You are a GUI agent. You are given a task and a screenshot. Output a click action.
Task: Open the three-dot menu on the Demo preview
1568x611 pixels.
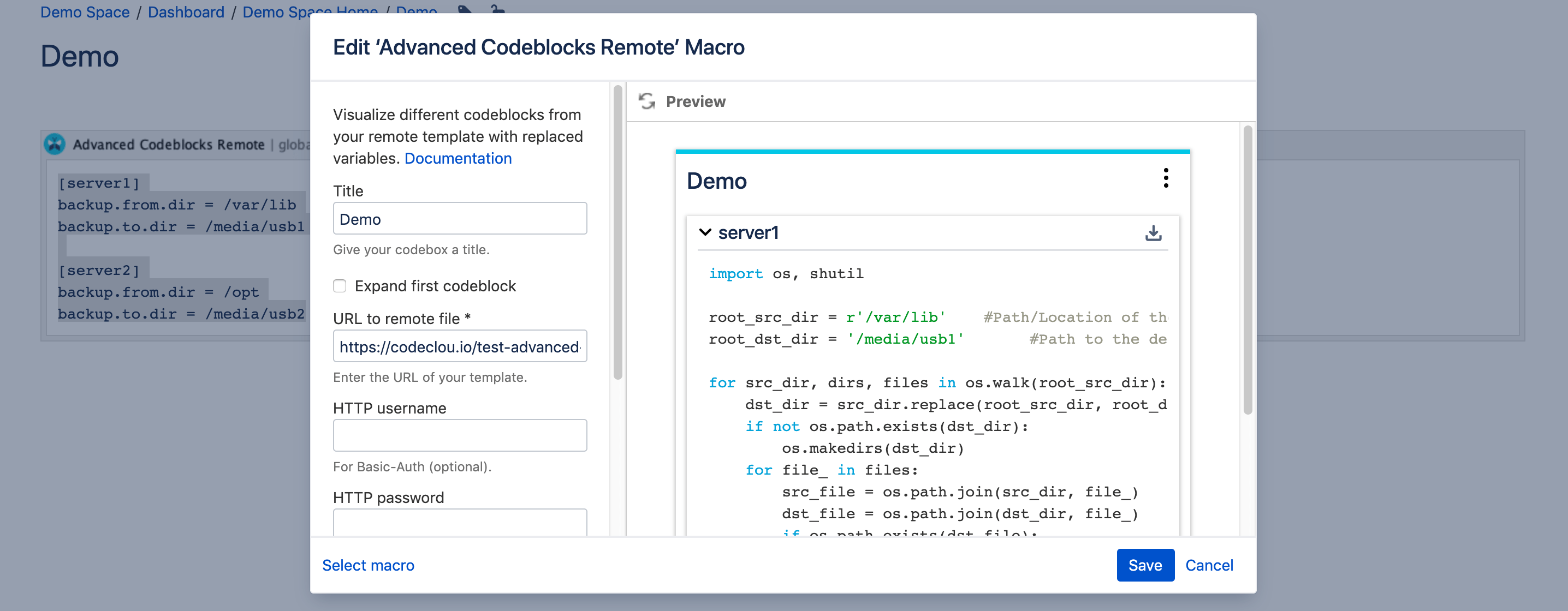(1167, 179)
